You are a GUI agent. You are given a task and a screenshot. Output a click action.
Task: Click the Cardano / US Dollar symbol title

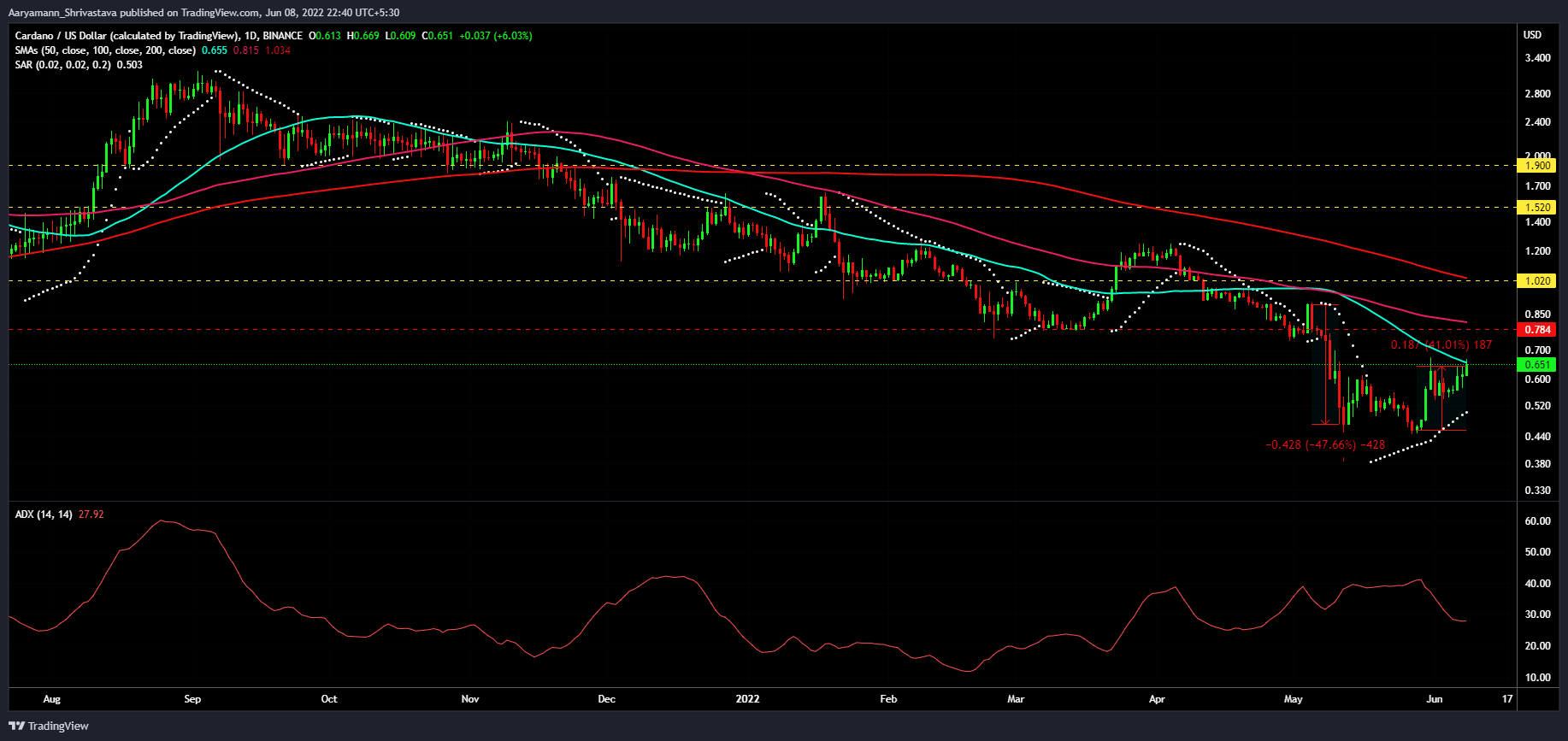[127, 36]
